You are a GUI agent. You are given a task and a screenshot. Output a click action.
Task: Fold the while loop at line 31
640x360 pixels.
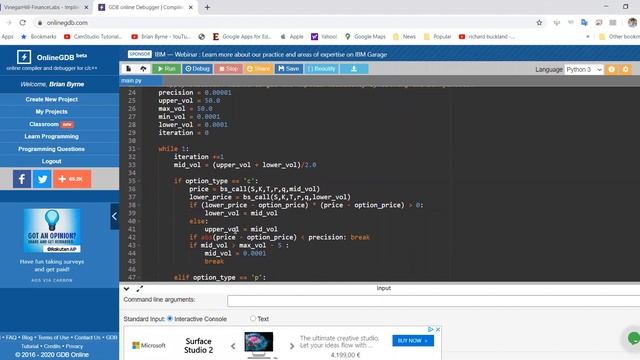(139, 149)
